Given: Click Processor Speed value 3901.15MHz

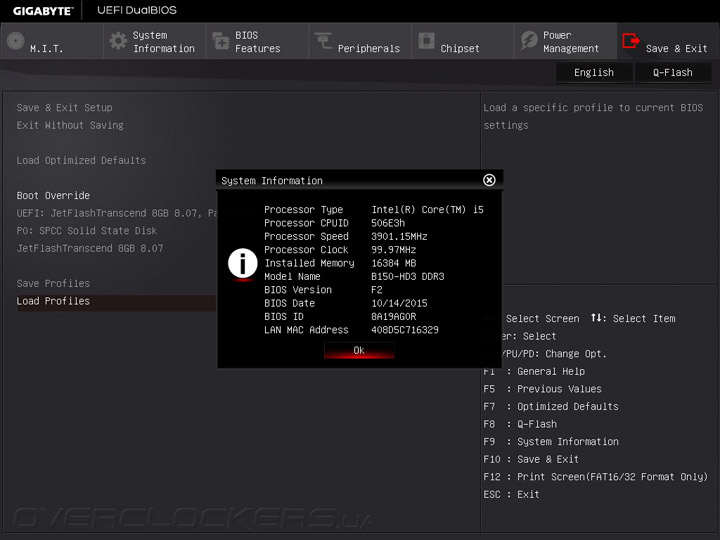Looking at the screenshot, I should point(399,236).
